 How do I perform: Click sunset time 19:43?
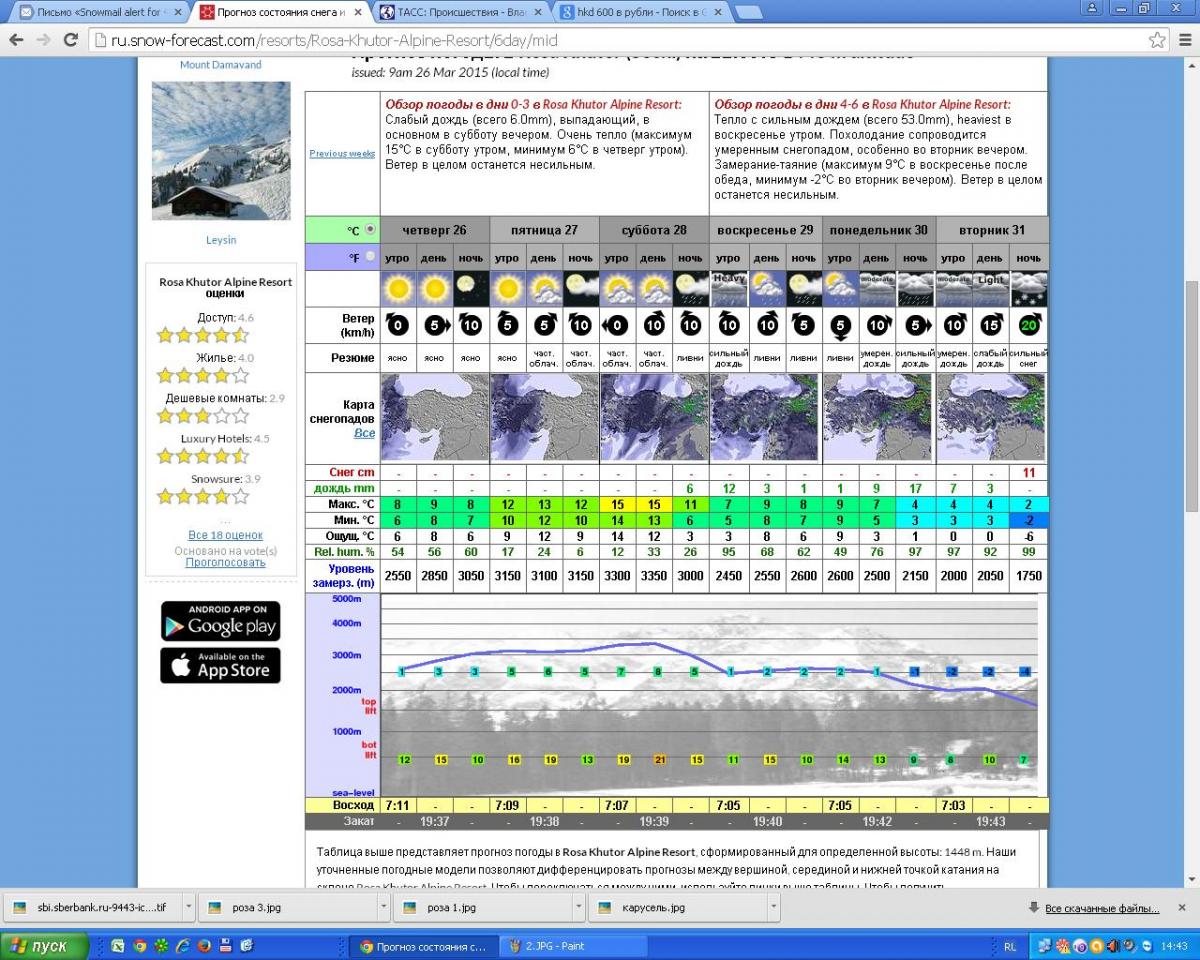click(991, 821)
